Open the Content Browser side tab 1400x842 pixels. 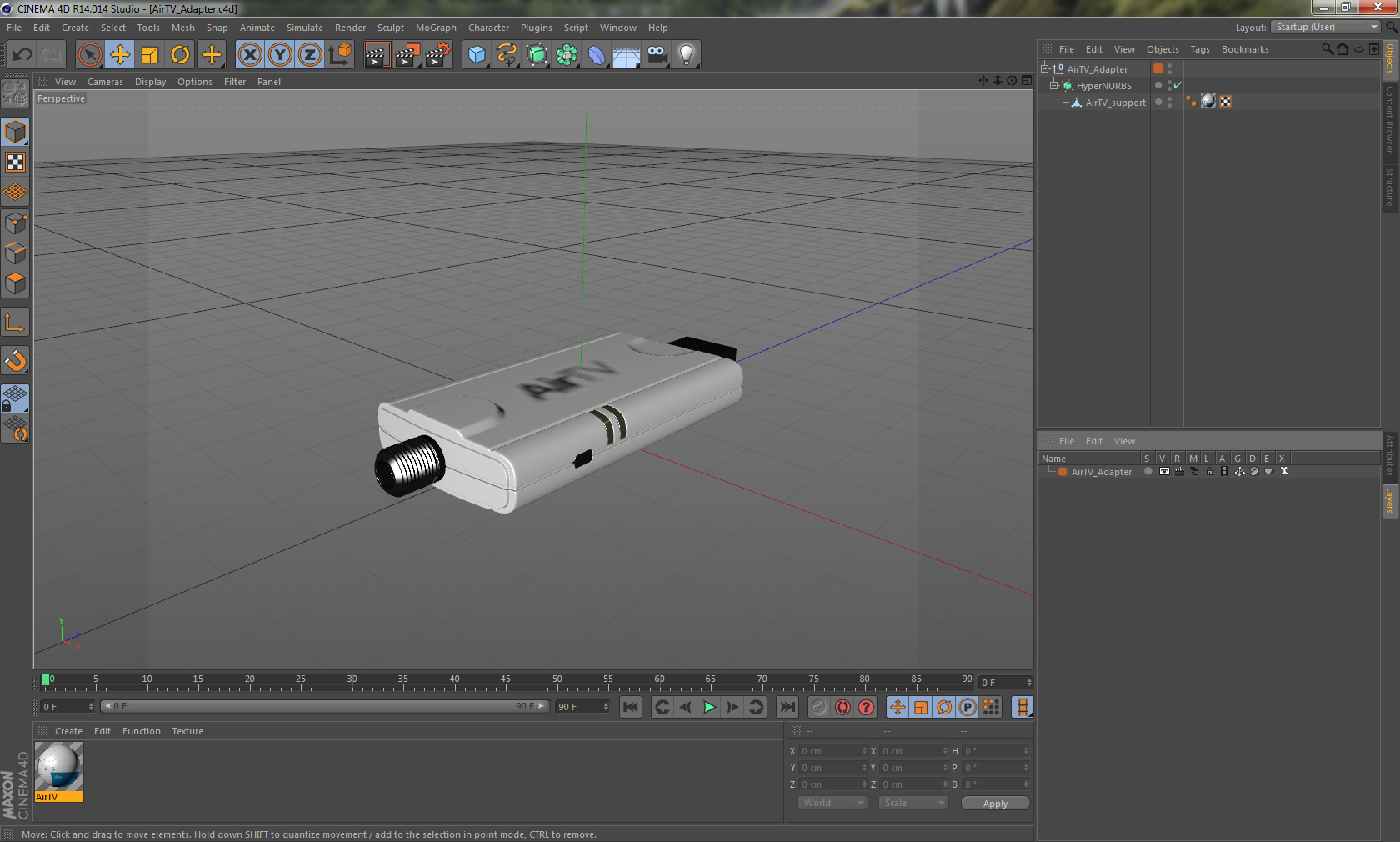(x=1390, y=118)
